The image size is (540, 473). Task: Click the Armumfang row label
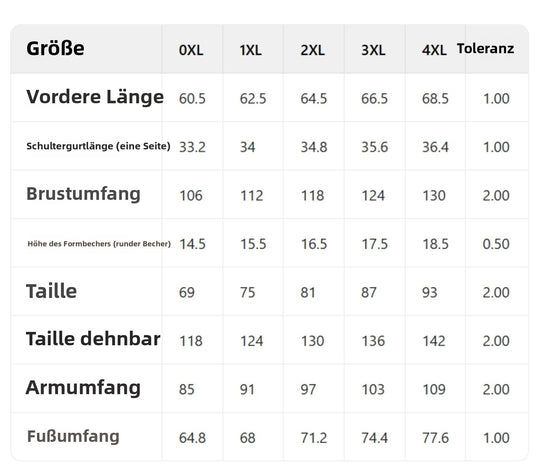tap(83, 388)
